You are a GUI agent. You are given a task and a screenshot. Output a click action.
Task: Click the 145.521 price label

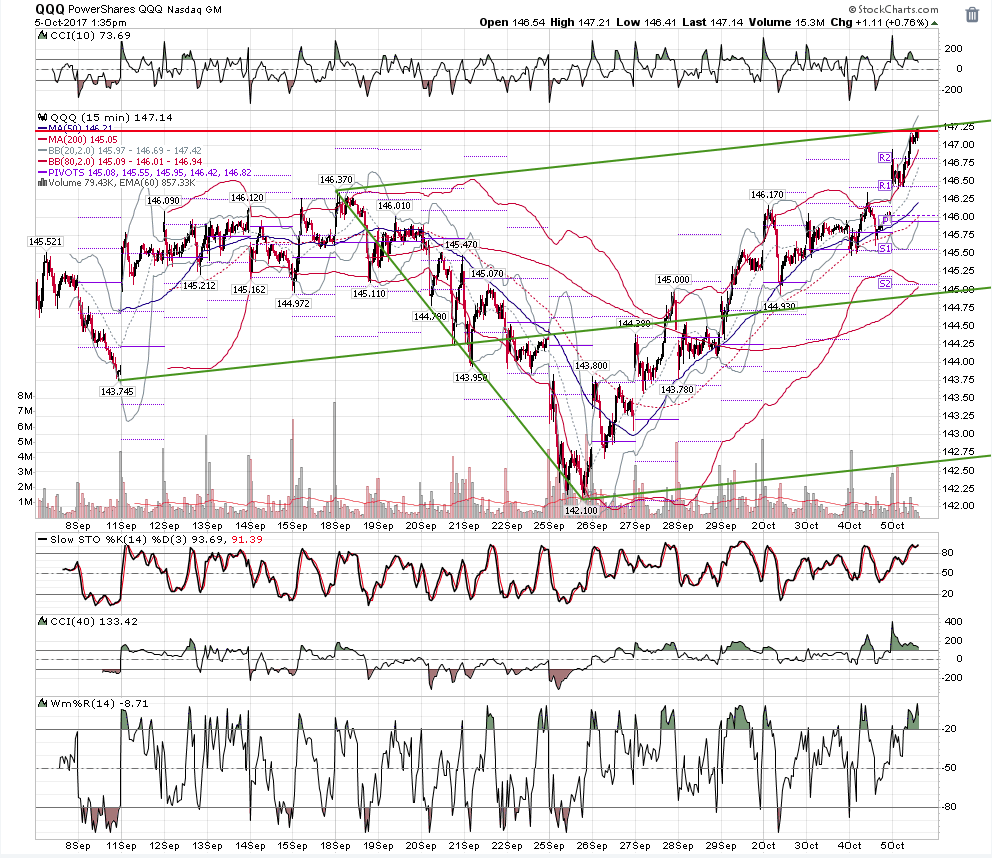point(46,242)
